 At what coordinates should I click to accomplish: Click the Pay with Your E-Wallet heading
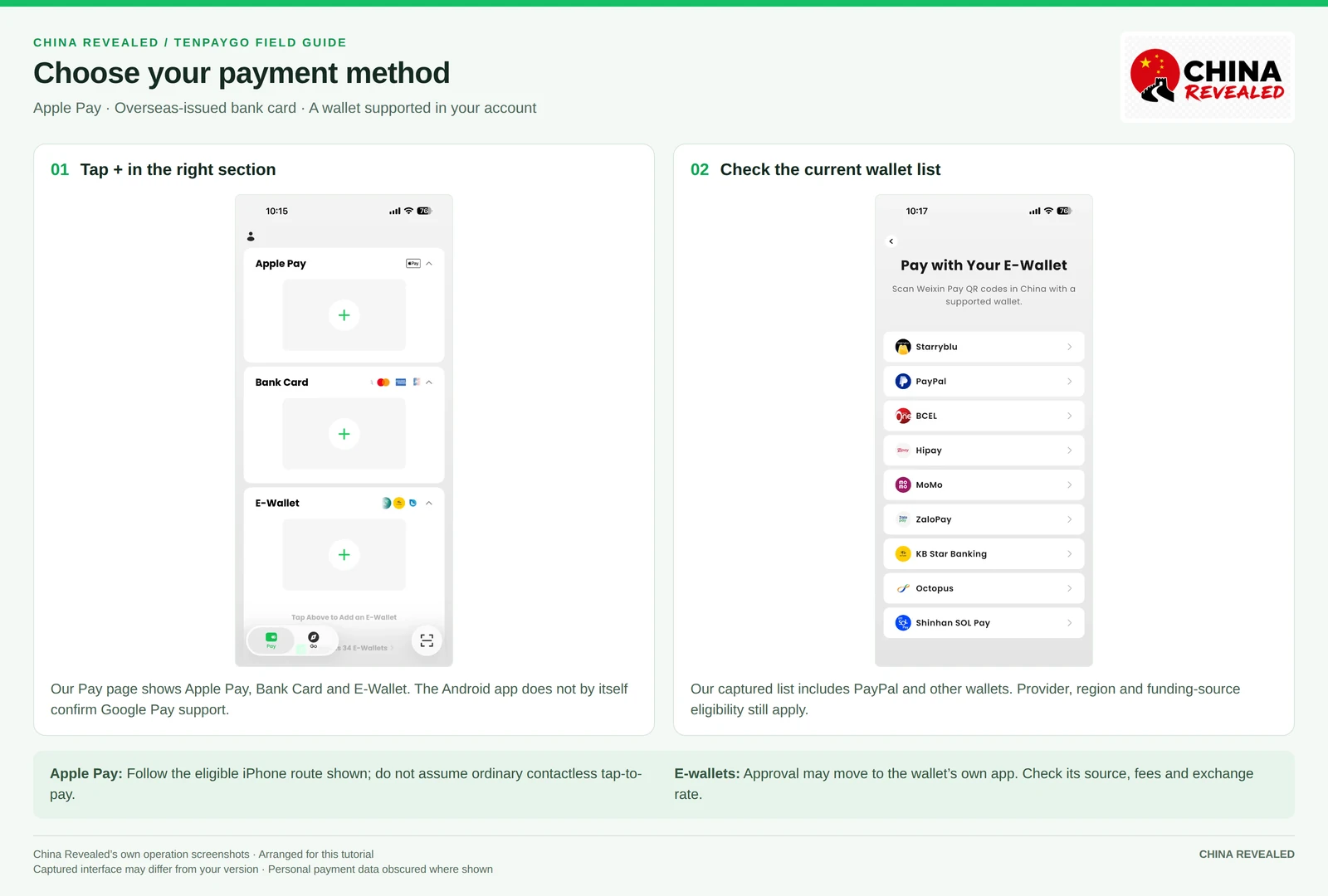coord(984,265)
